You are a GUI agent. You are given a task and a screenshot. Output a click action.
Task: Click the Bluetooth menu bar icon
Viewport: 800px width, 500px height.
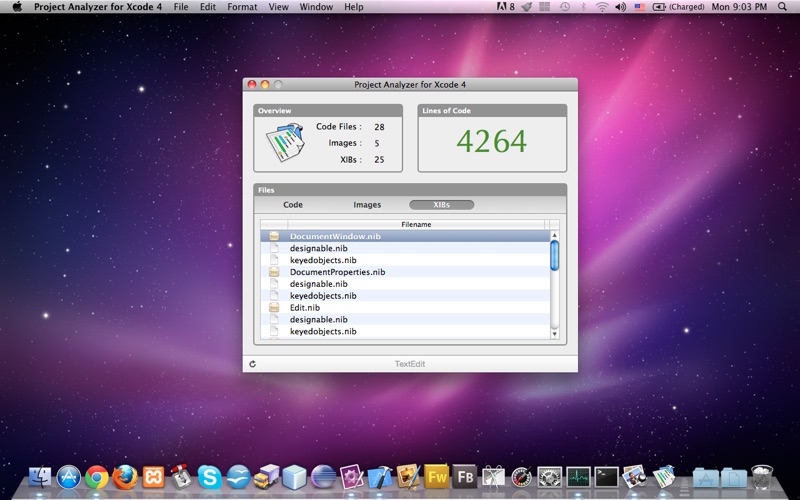pos(583,7)
